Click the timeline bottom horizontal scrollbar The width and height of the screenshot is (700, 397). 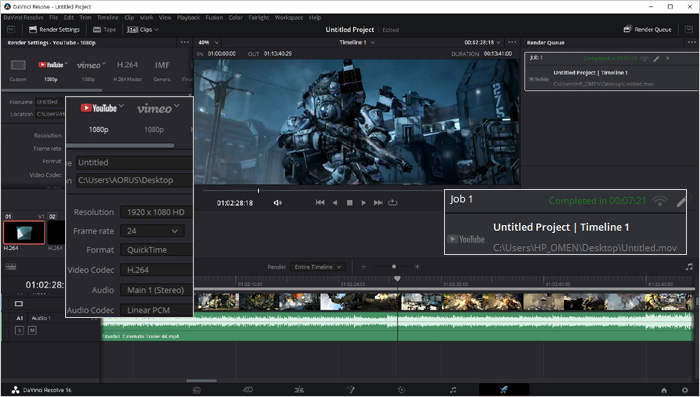[201, 381]
